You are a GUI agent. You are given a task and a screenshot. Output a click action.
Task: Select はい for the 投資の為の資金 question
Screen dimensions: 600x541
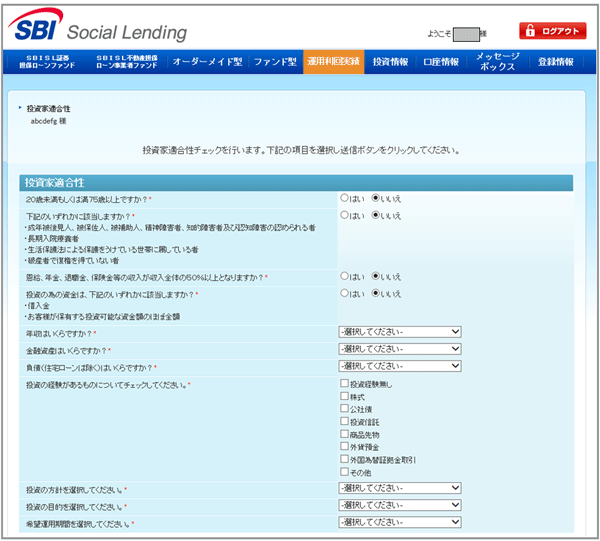pos(344,293)
